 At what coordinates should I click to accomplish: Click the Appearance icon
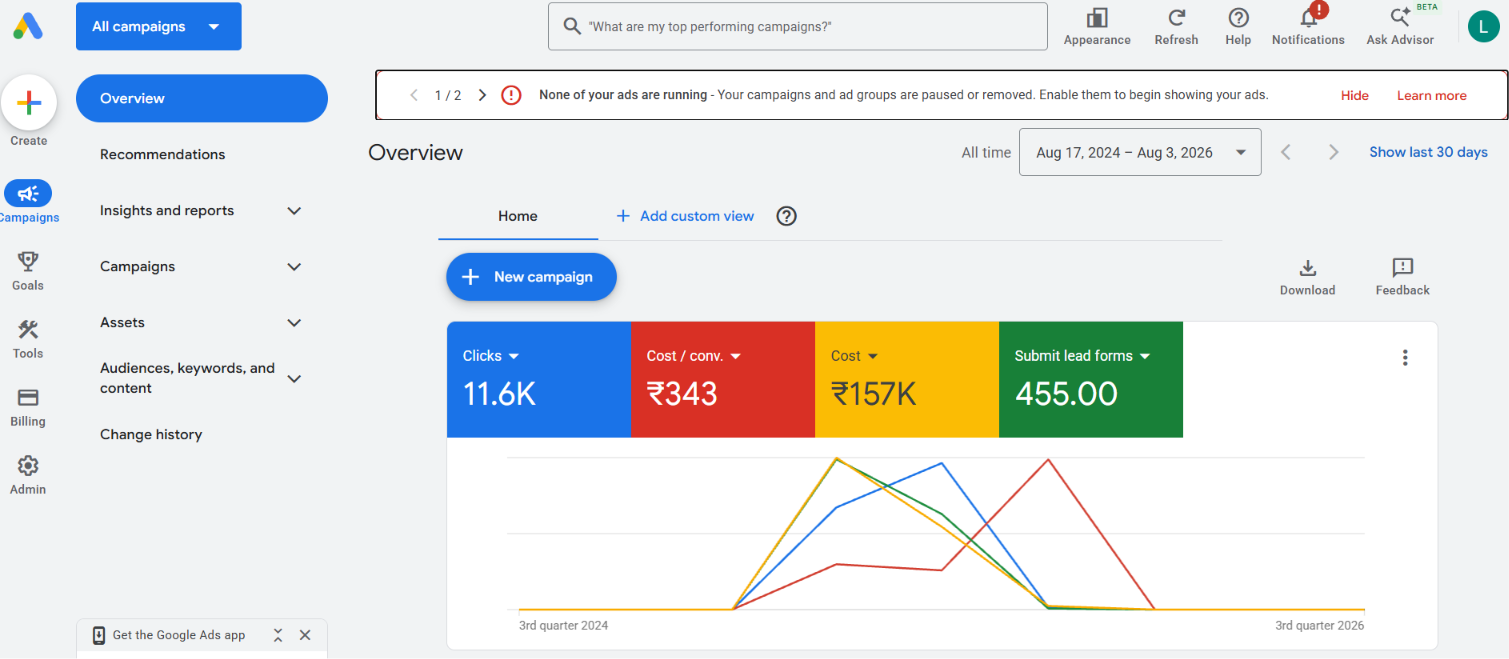tap(1097, 18)
